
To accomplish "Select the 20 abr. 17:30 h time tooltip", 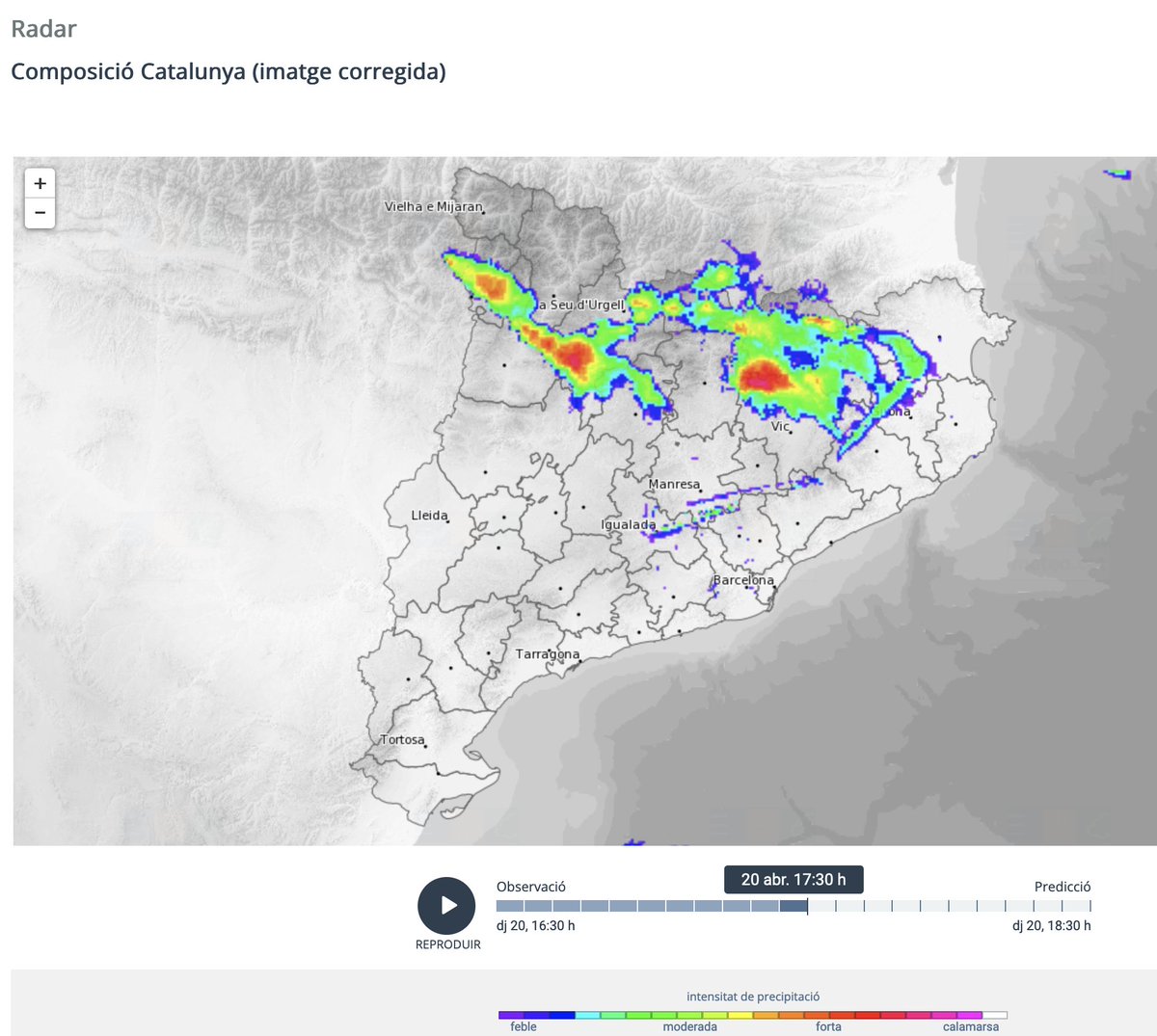I will [794, 880].
